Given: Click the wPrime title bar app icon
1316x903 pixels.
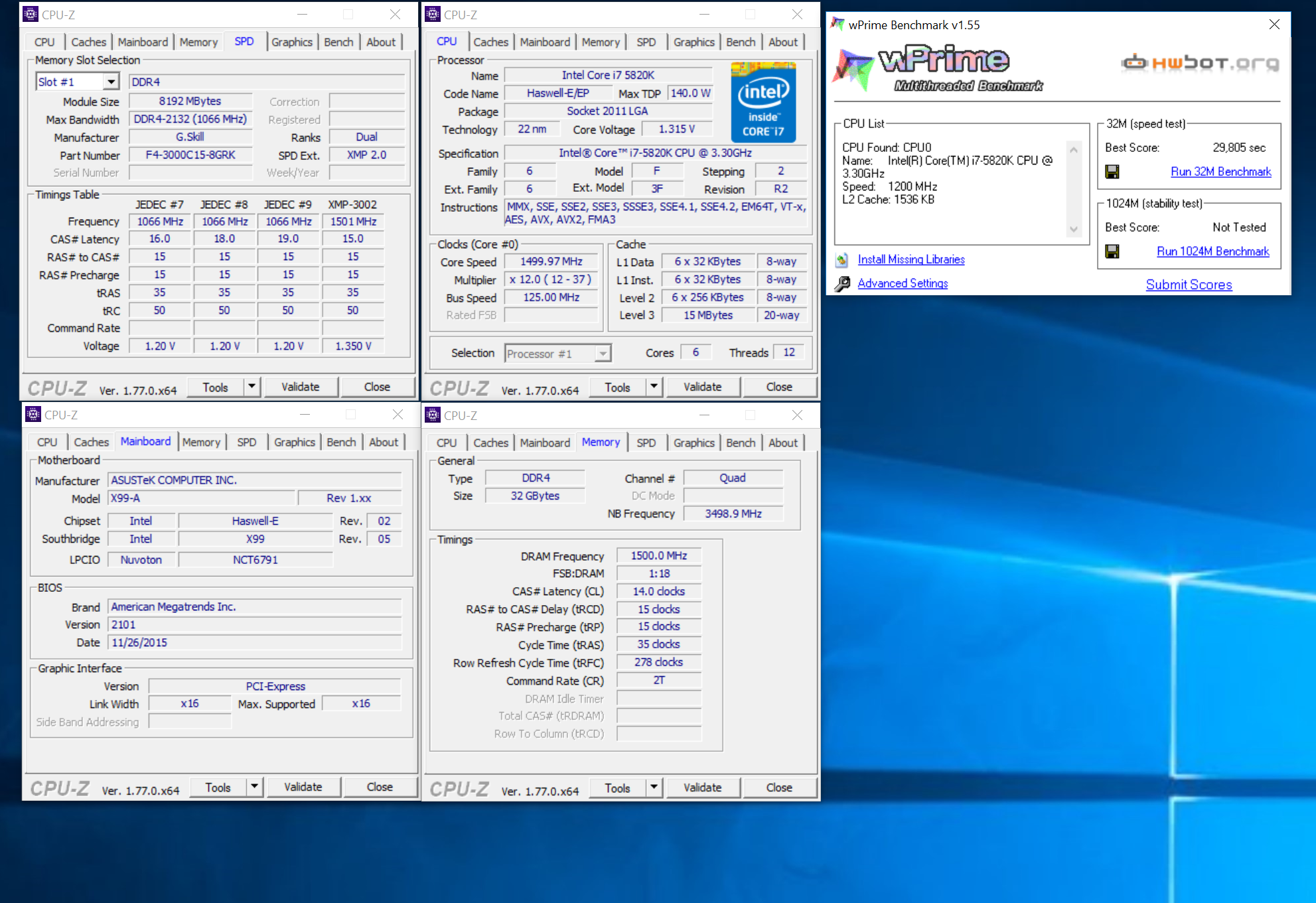Looking at the screenshot, I should pyautogui.click(x=838, y=25).
